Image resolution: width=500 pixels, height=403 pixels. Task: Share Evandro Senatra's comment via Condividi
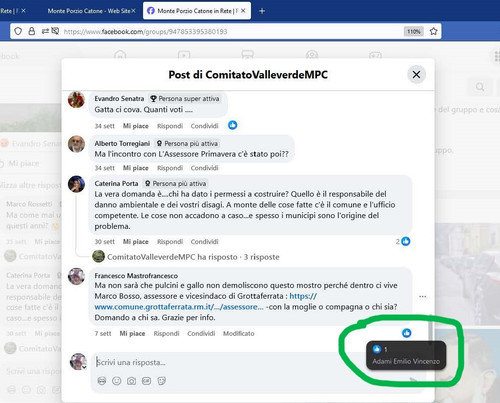click(x=204, y=126)
